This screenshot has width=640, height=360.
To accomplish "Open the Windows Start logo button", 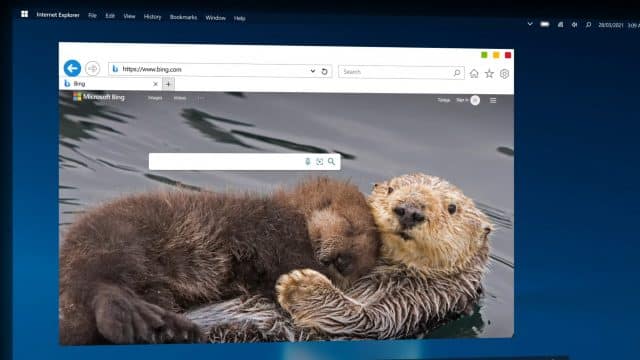I will click(x=24, y=14).
